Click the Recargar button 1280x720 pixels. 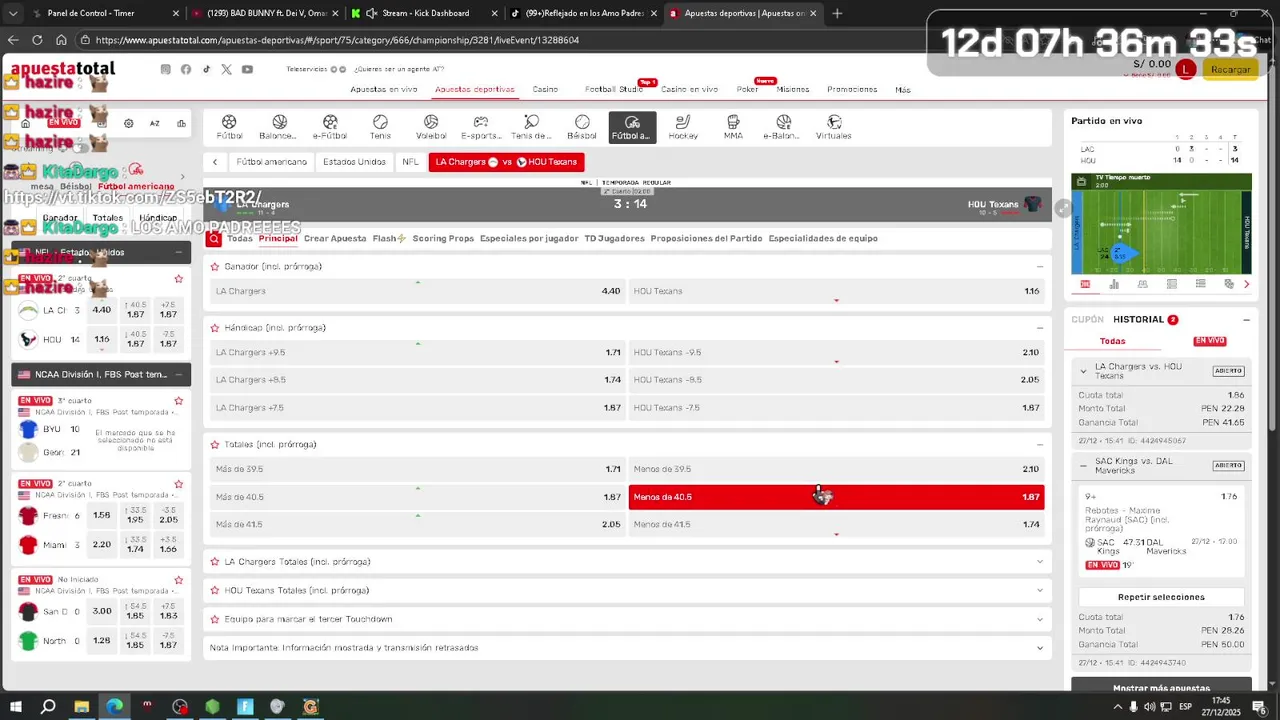click(x=1230, y=69)
